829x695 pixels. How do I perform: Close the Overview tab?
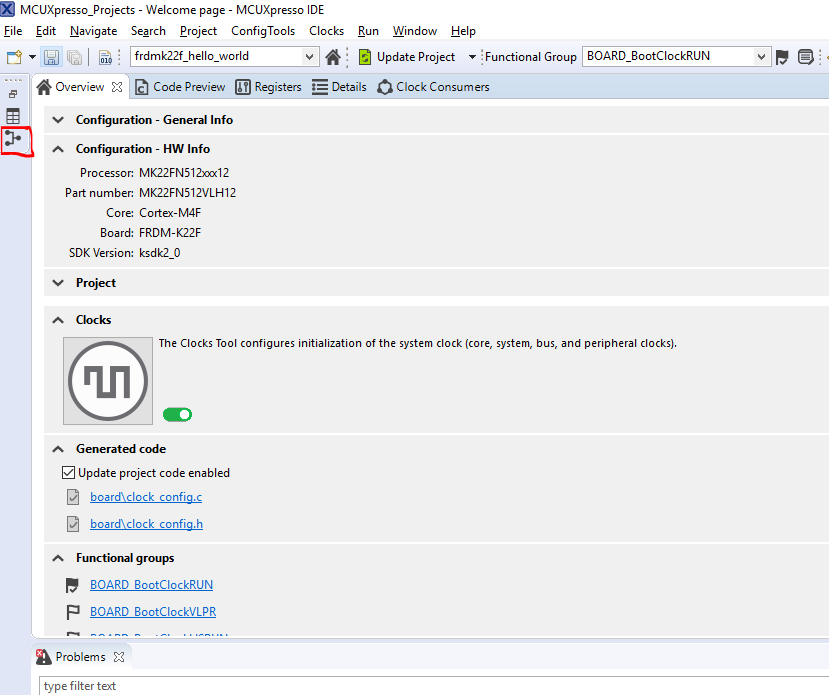tap(117, 87)
